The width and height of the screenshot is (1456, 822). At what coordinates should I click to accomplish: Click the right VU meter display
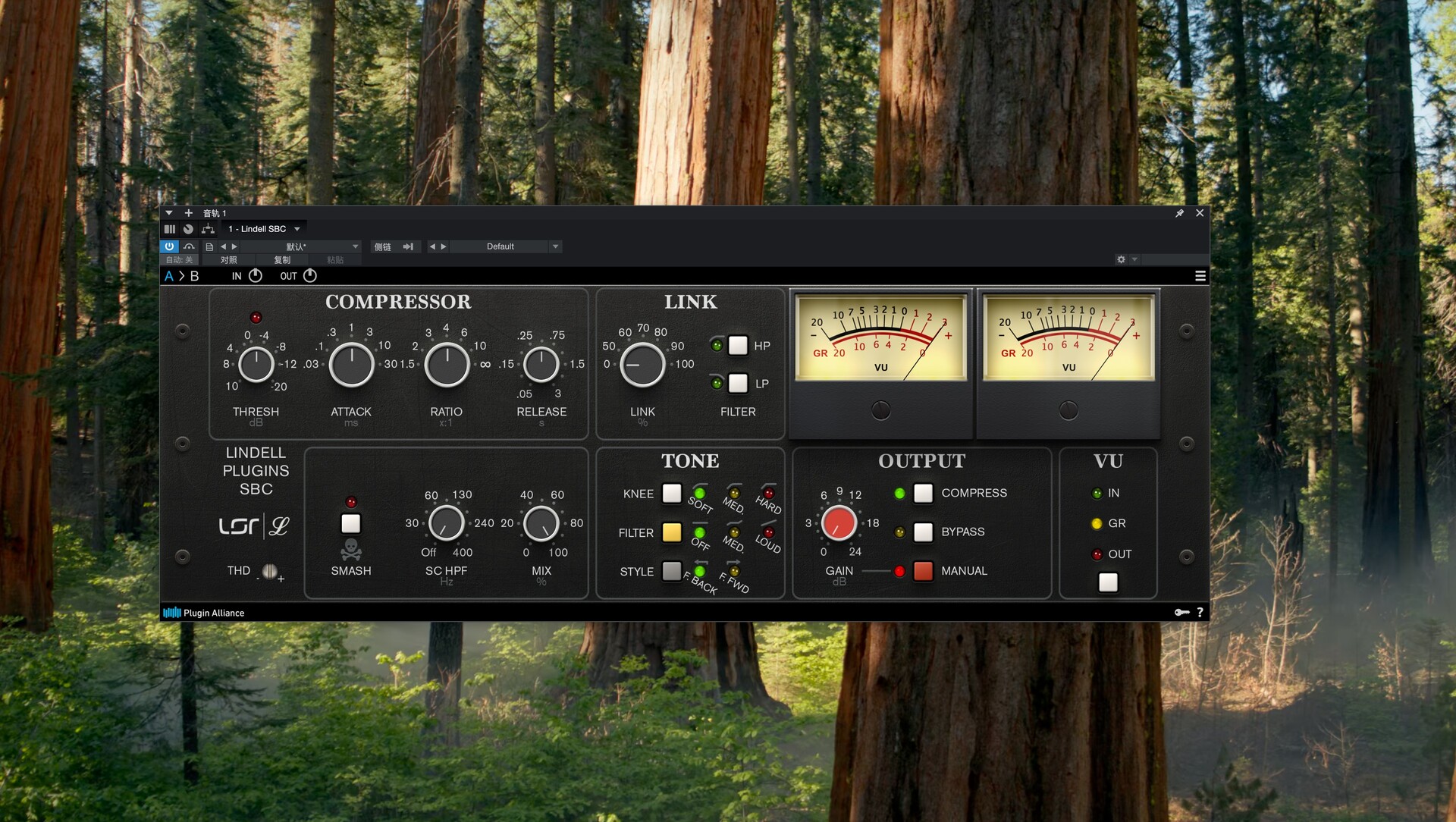tap(1068, 337)
